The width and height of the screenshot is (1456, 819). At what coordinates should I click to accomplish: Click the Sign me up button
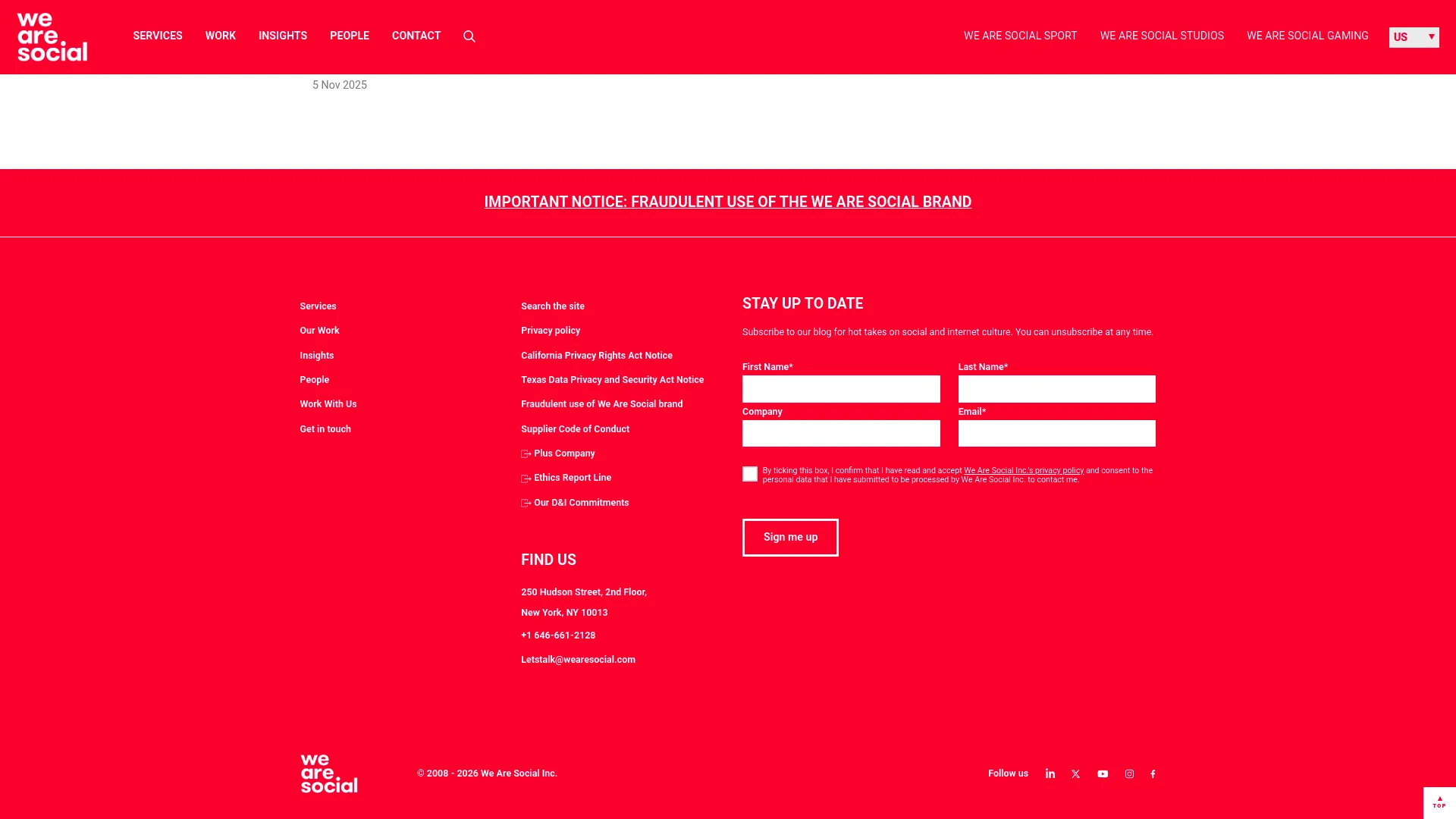(x=790, y=537)
